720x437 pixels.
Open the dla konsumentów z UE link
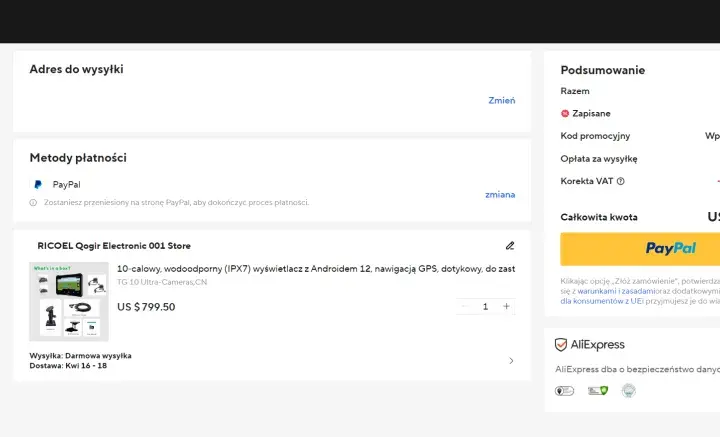click(602, 301)
